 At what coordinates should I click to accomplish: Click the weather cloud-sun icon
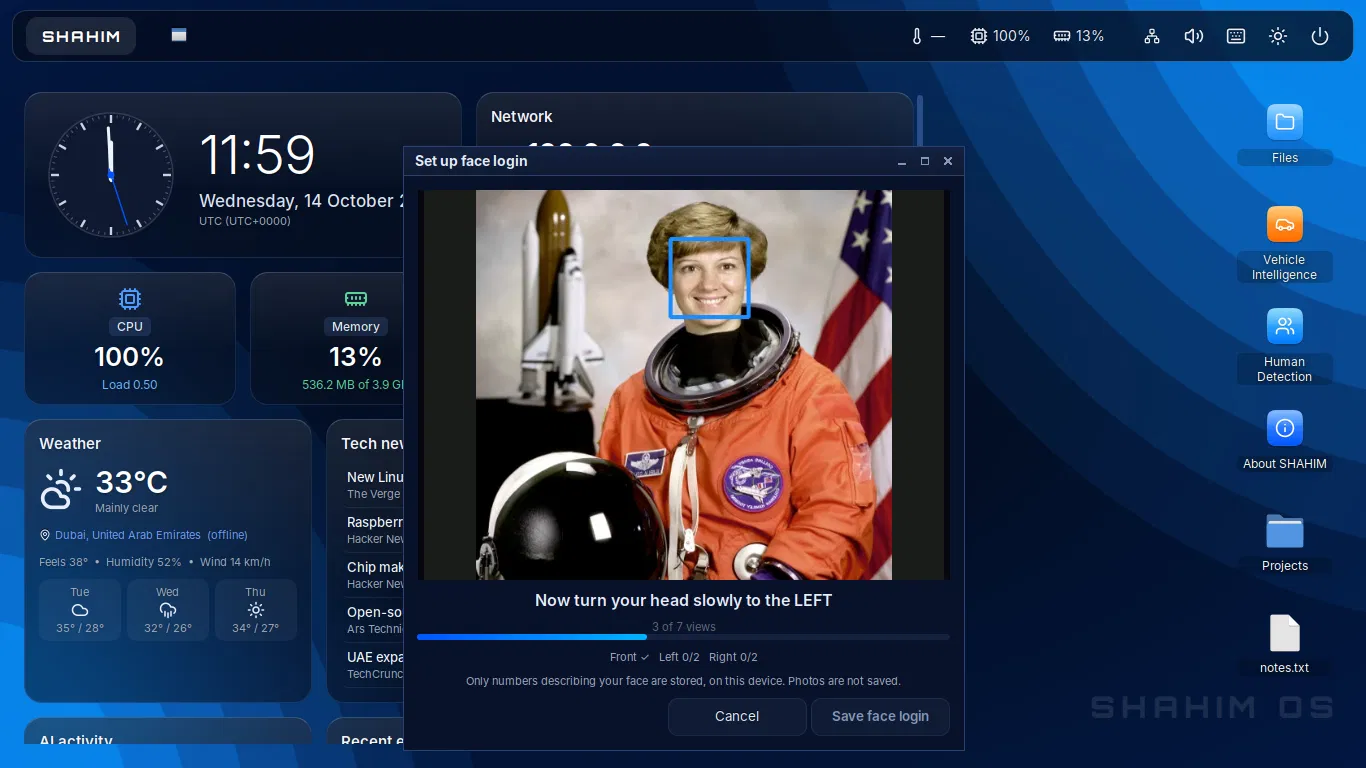coord(61,490)
